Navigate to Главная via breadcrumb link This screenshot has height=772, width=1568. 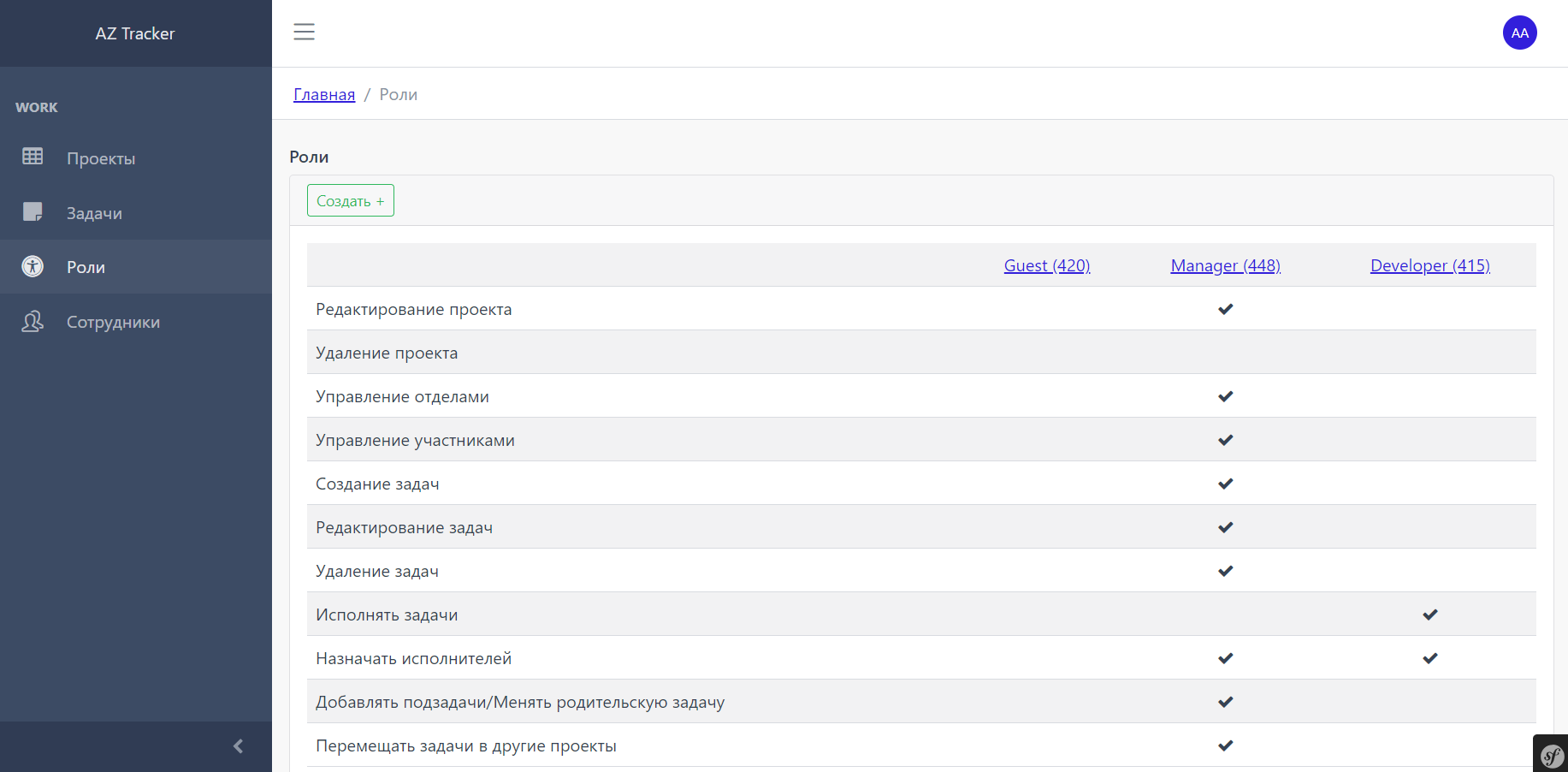point(323,94)
